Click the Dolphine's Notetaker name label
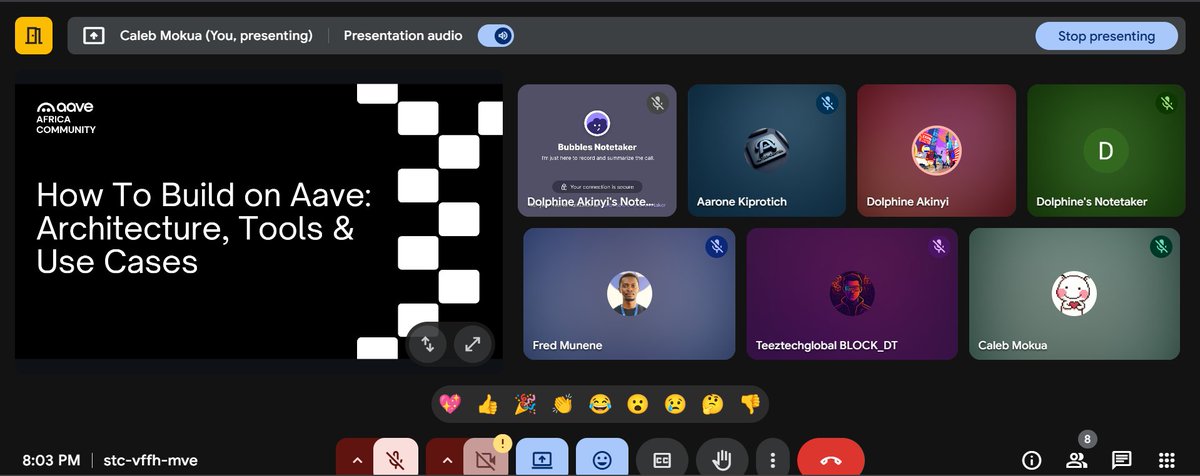1200x476 pixels. pos(1092,202)
